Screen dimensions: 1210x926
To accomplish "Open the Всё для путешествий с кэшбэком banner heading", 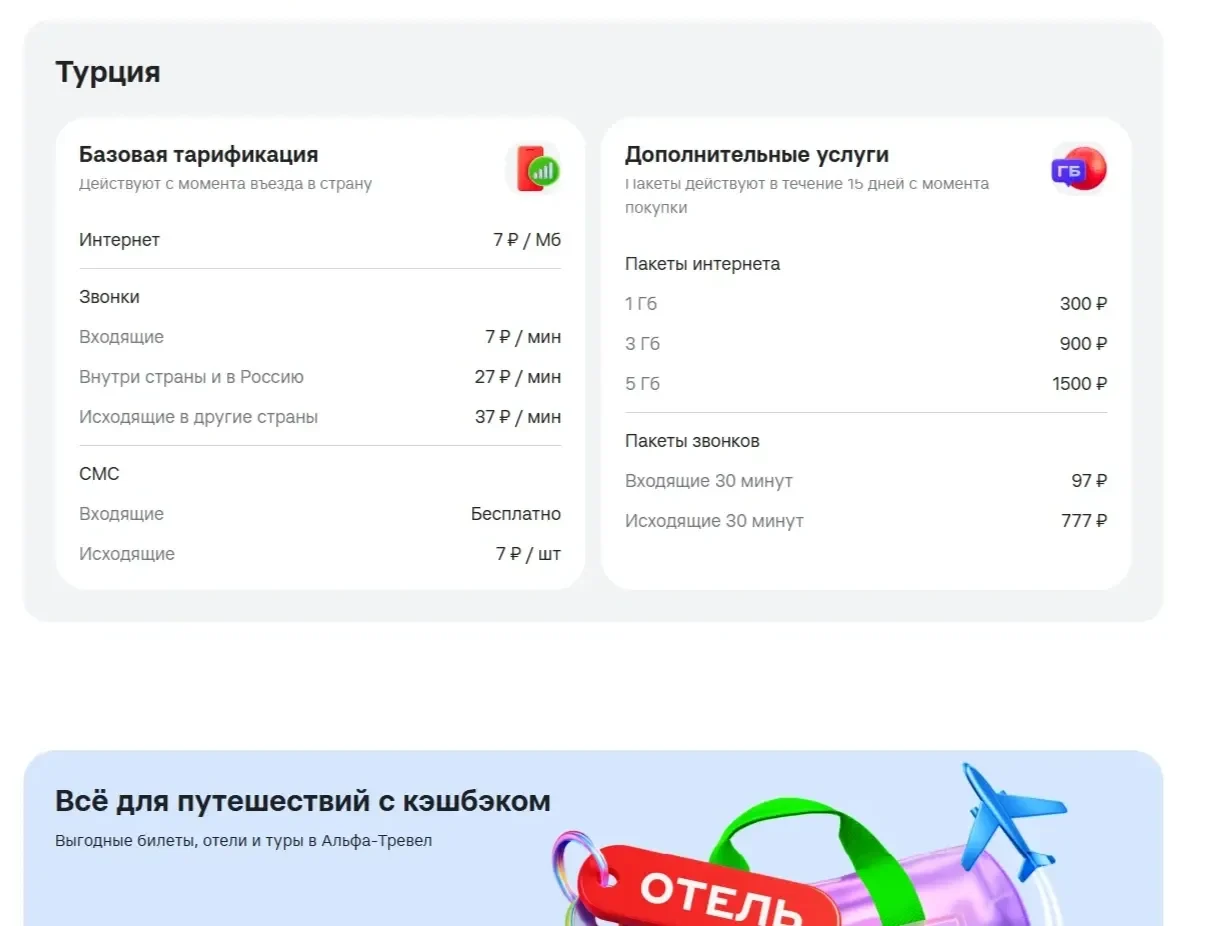I will tap(303, 801).
